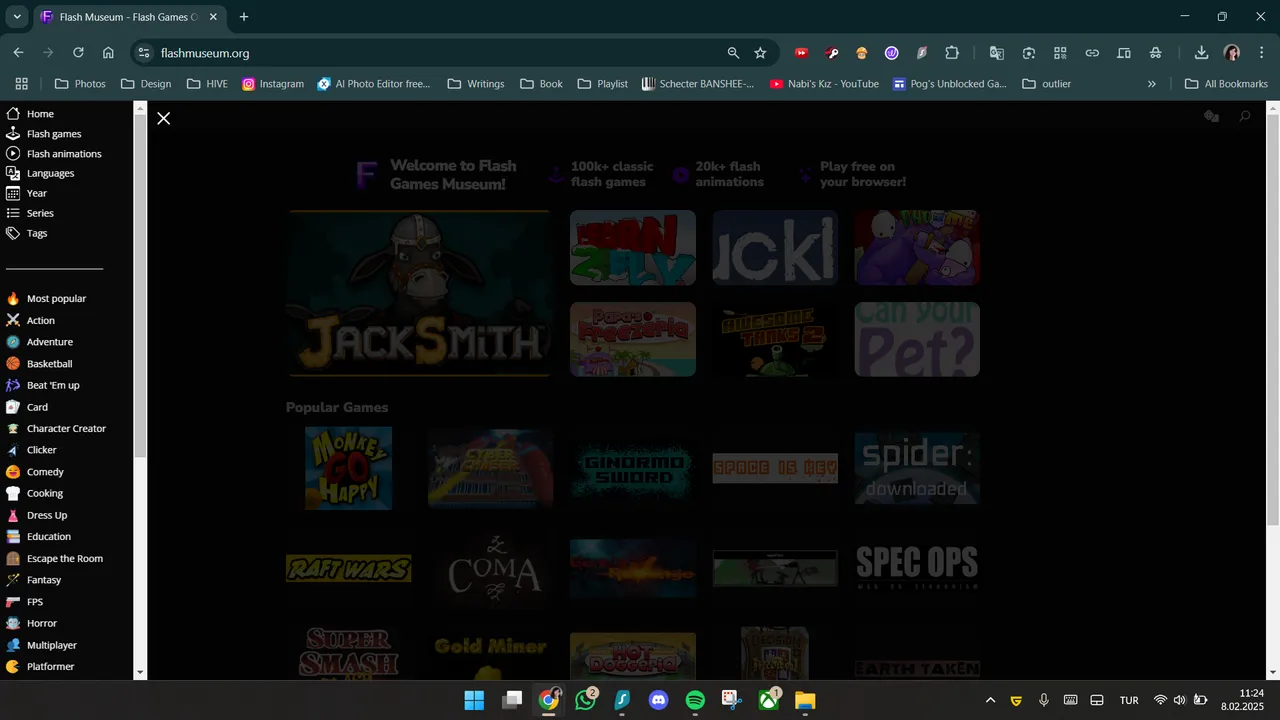Open the Writings bookmark folder
The height and width of the screenshot is (720, 1280).
pos(476,84)
